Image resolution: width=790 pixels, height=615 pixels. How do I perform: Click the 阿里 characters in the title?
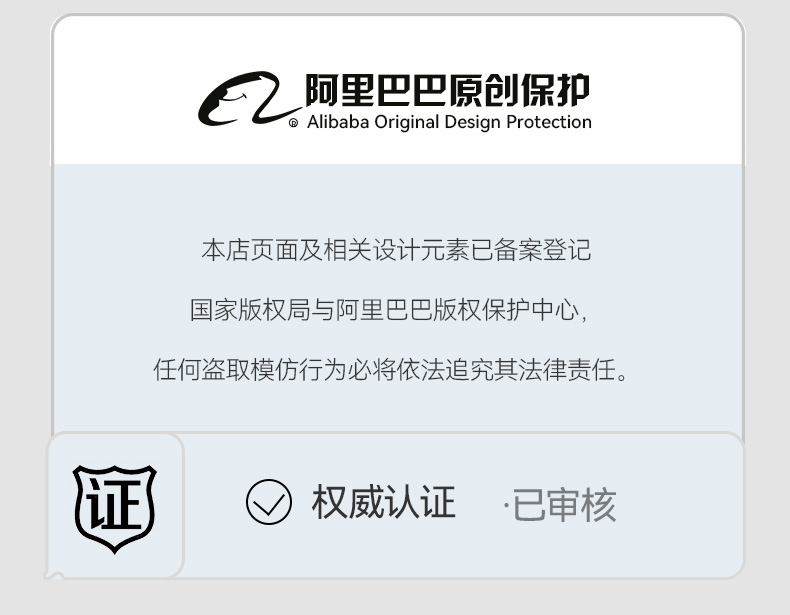click(340, 90)
